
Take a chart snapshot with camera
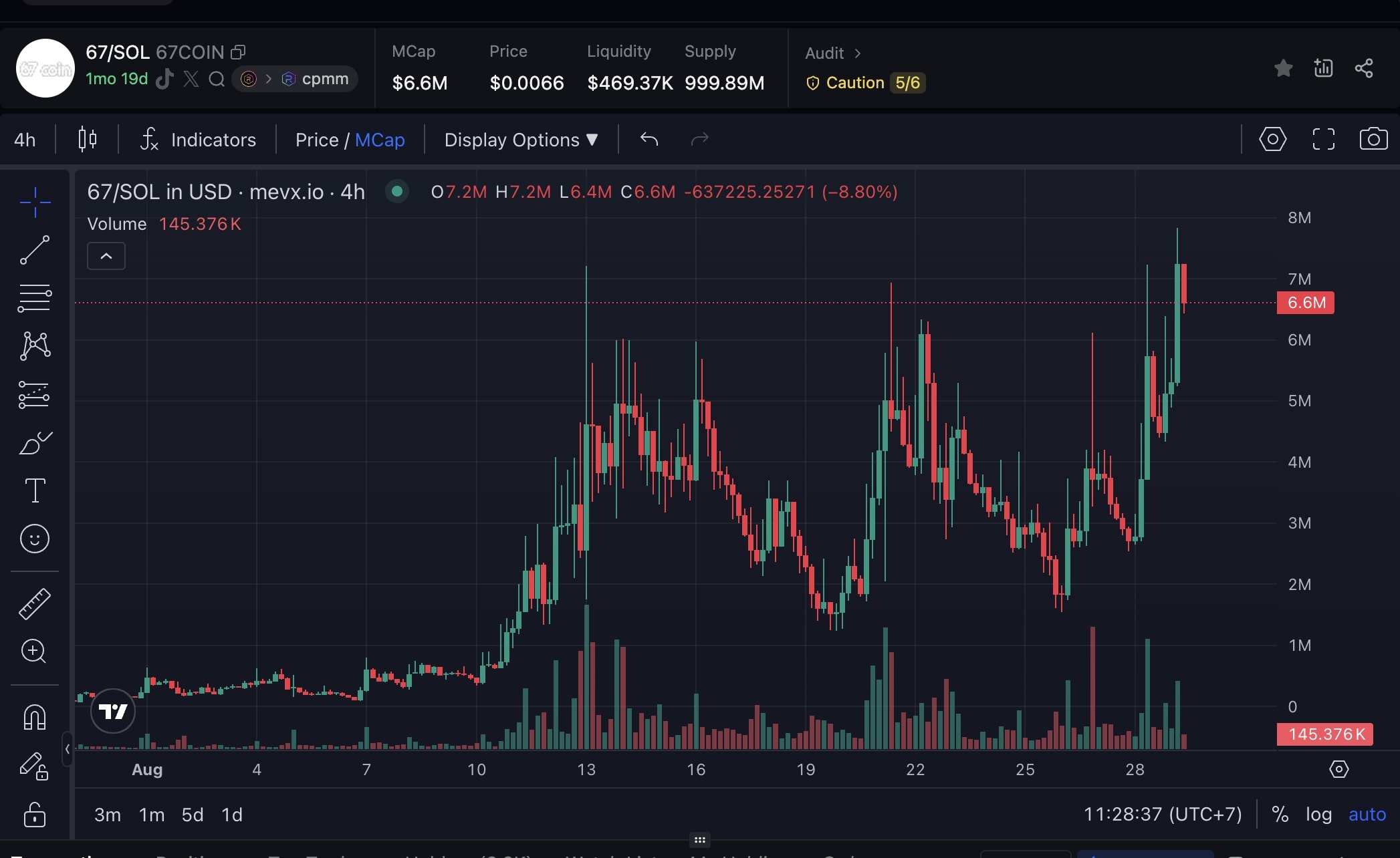1374,139
